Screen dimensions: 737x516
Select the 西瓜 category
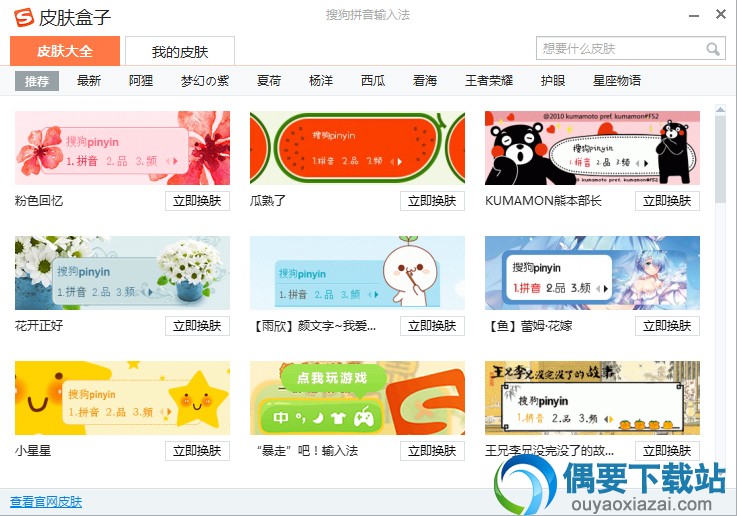(x=373, y=81)
